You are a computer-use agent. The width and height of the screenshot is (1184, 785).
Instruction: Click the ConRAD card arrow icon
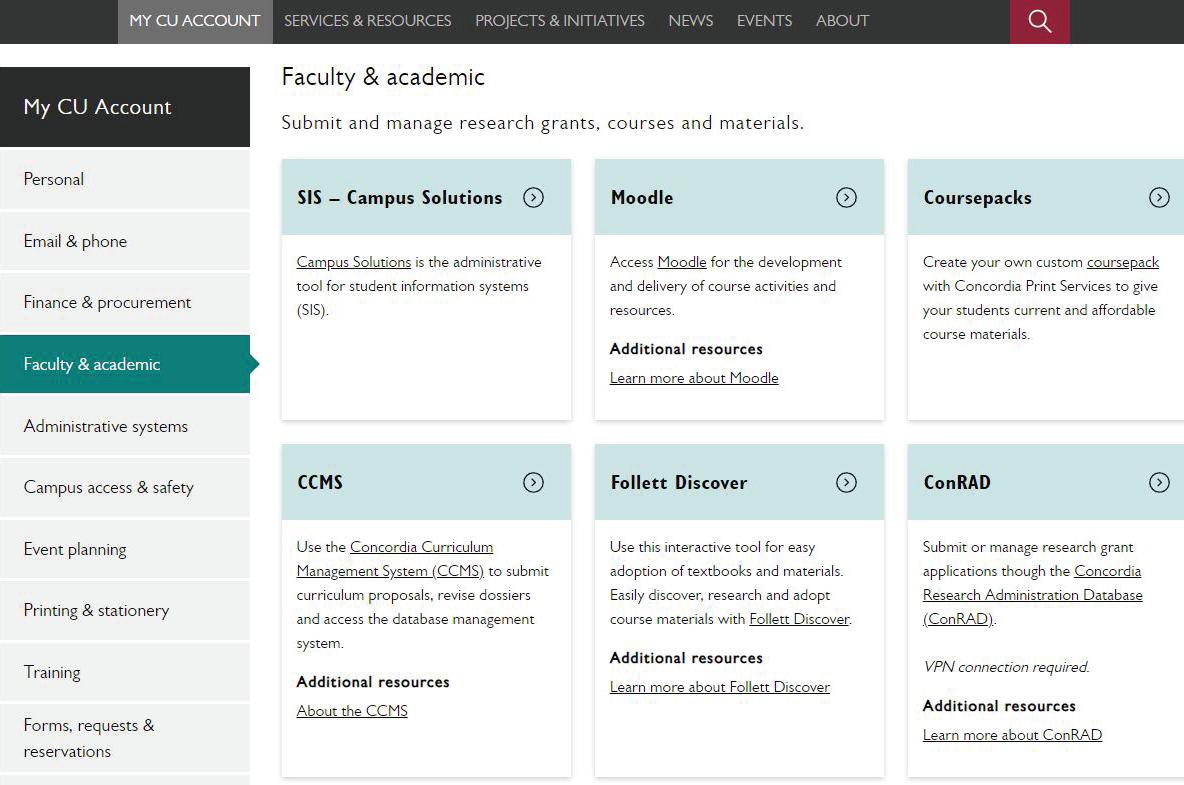coord(1159,482)
